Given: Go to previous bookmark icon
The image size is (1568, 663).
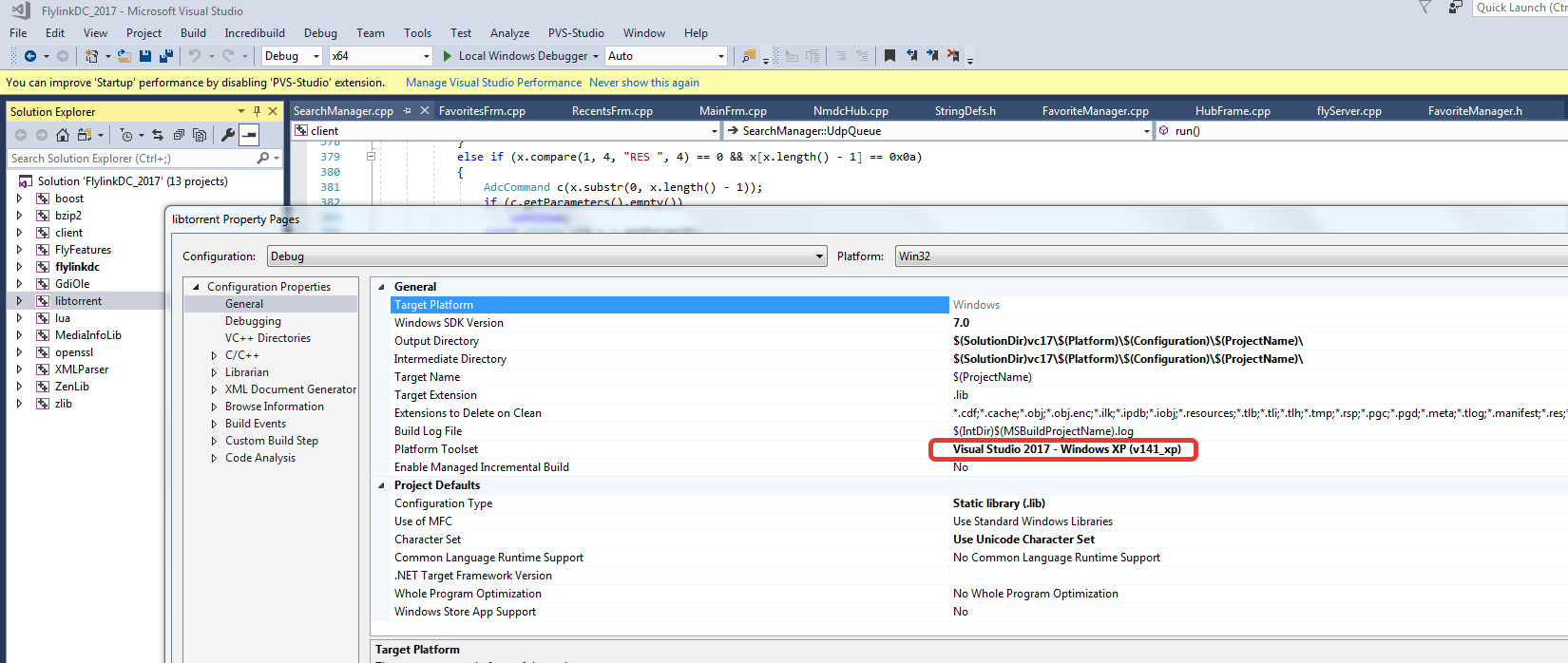Looking at the screenshot, I should click(x=911, y=56).
